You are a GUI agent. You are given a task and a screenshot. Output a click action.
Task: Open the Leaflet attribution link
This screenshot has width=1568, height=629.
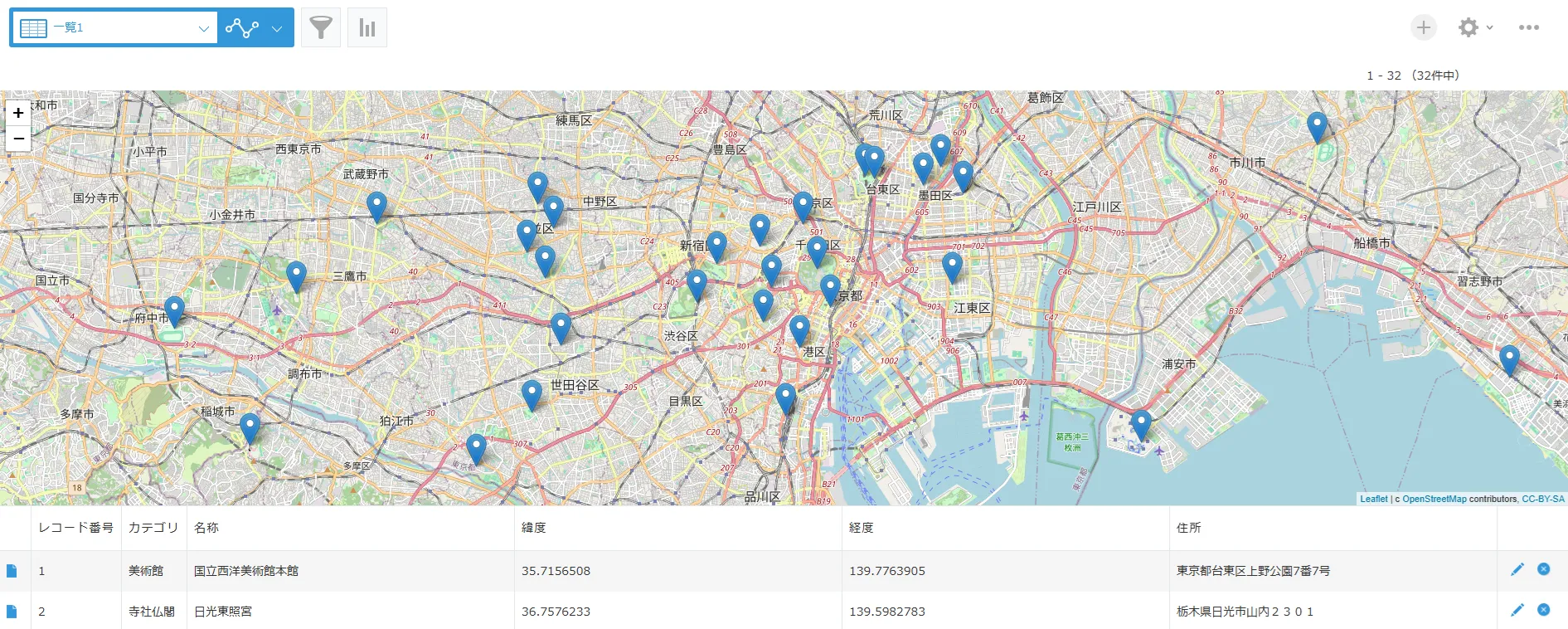[x=1373, y=499]
